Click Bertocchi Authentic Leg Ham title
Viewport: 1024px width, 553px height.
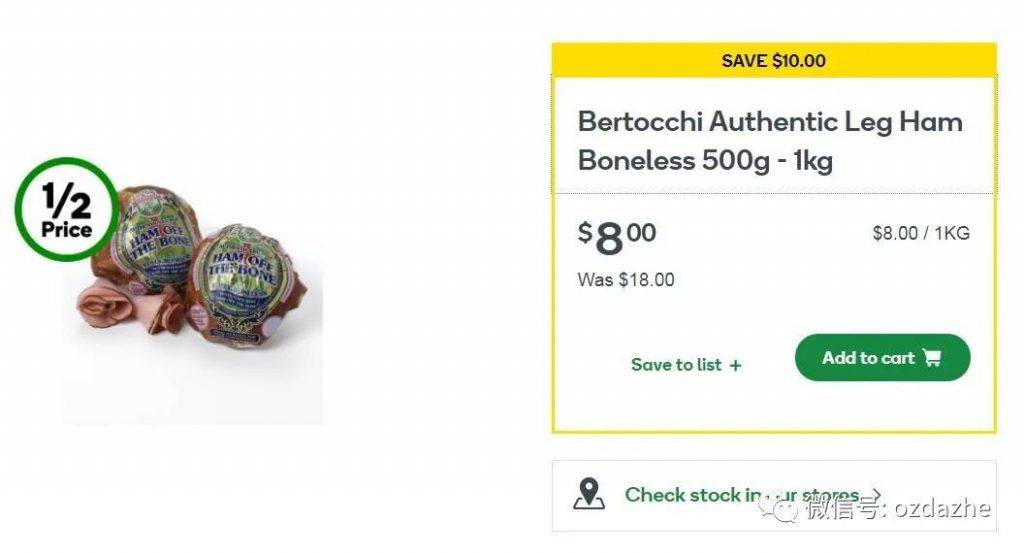(770, 122)
